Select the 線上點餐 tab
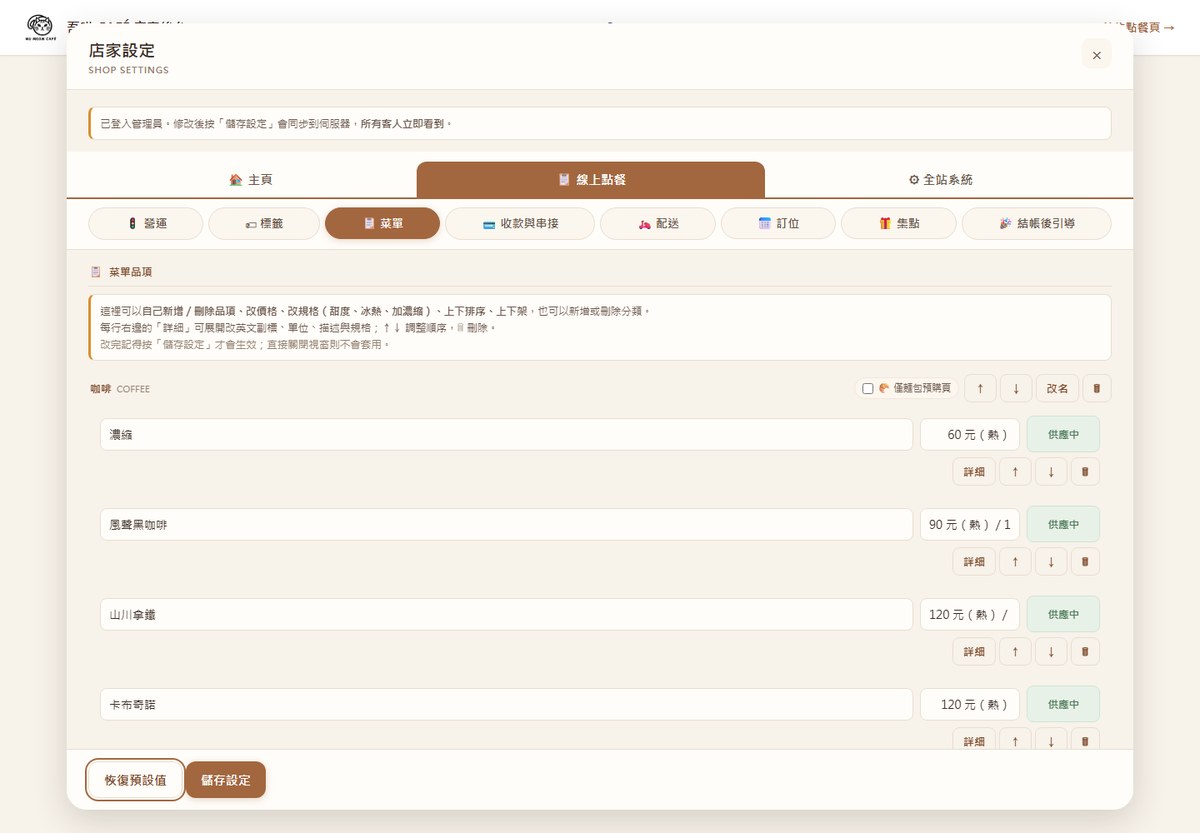 click(x=591, y=180)
